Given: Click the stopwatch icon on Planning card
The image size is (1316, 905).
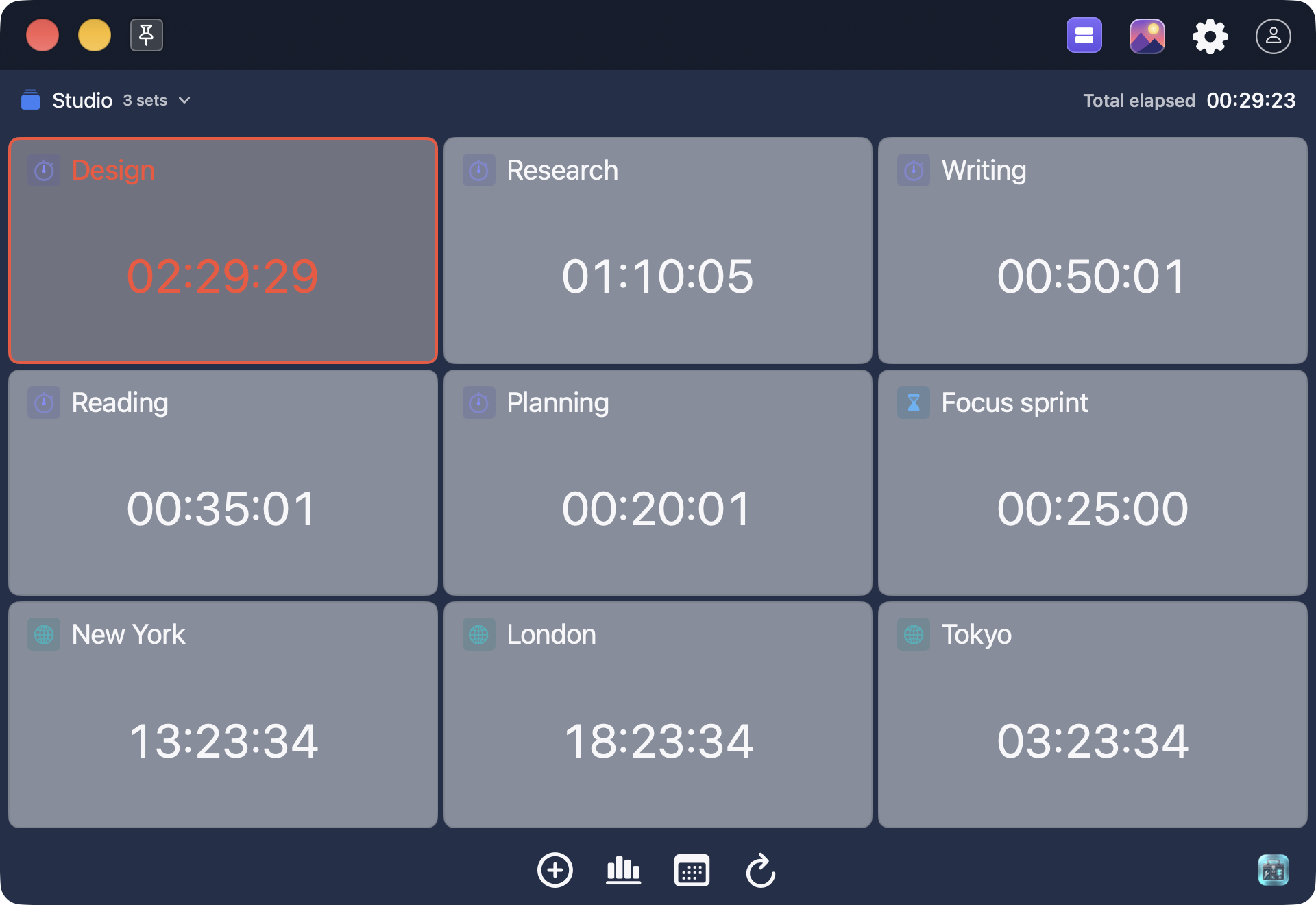Looking at the screenshot, I should 478,402.
